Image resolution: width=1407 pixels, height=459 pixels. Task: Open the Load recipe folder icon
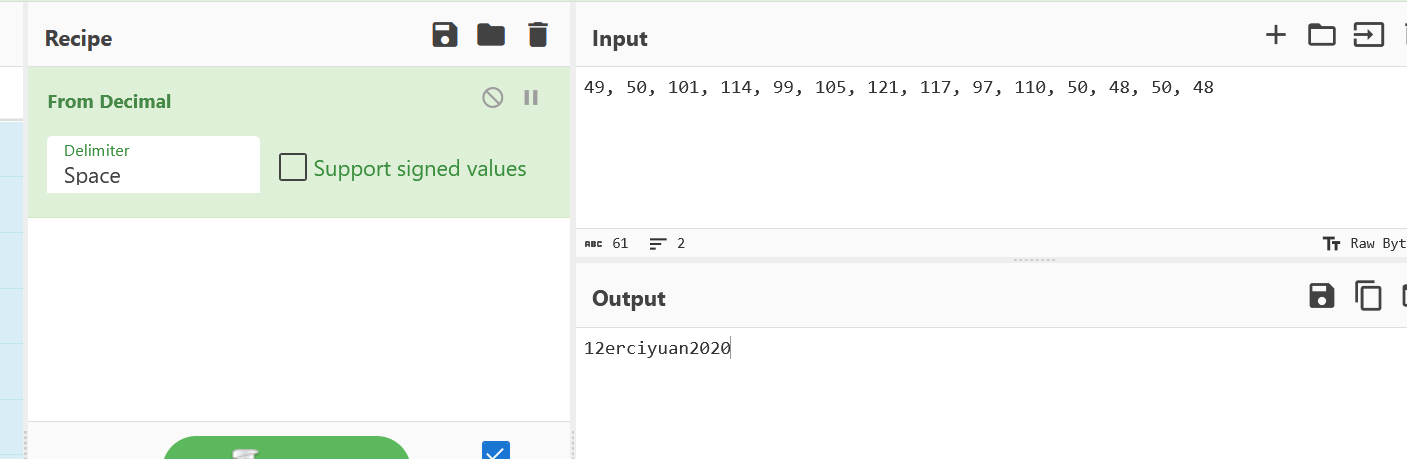(x=491, y=36)
